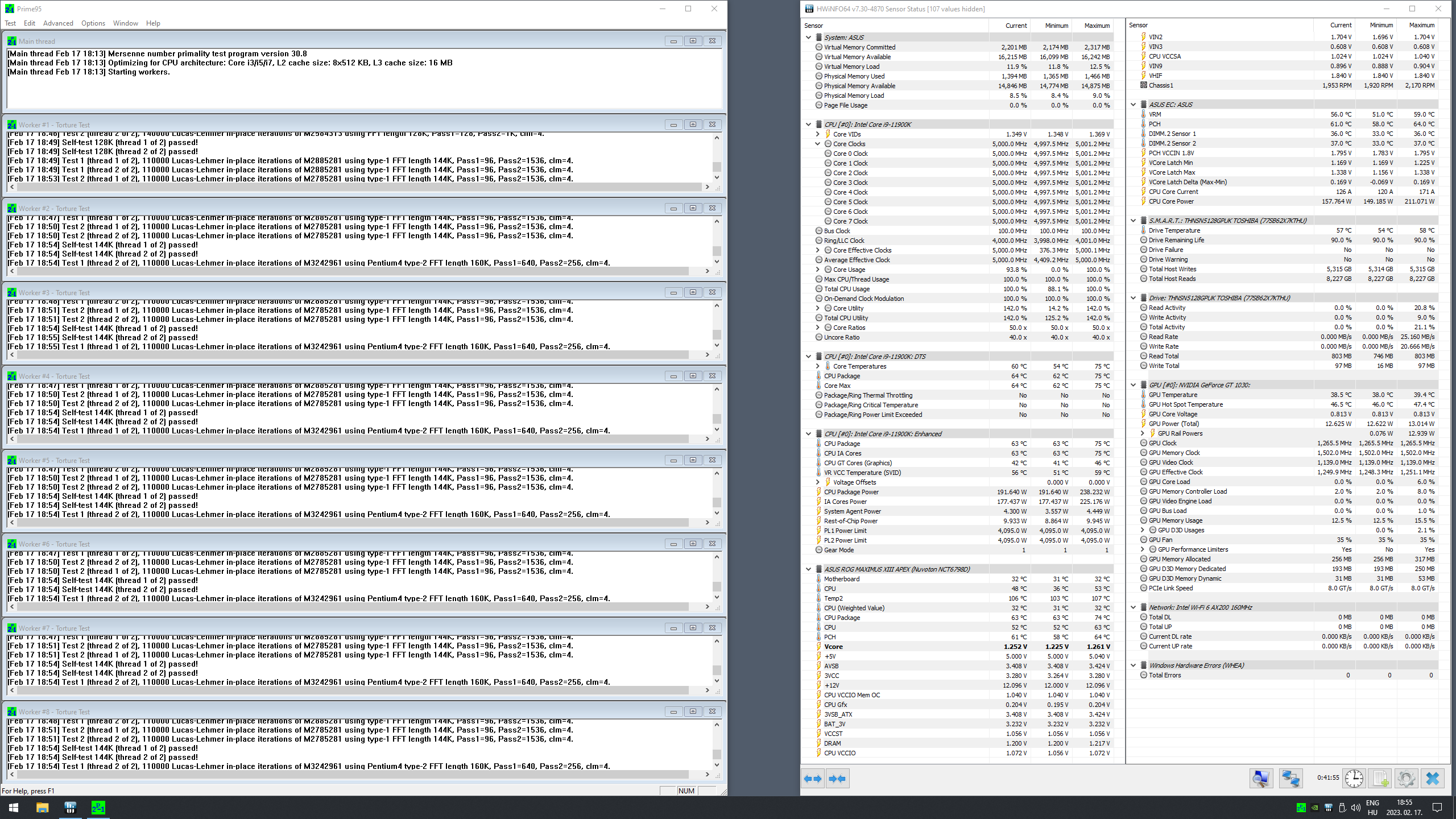Switch to HWiNFO via its taskbar icon
The width and height of the screenshot is (1456, 819).
71,808
